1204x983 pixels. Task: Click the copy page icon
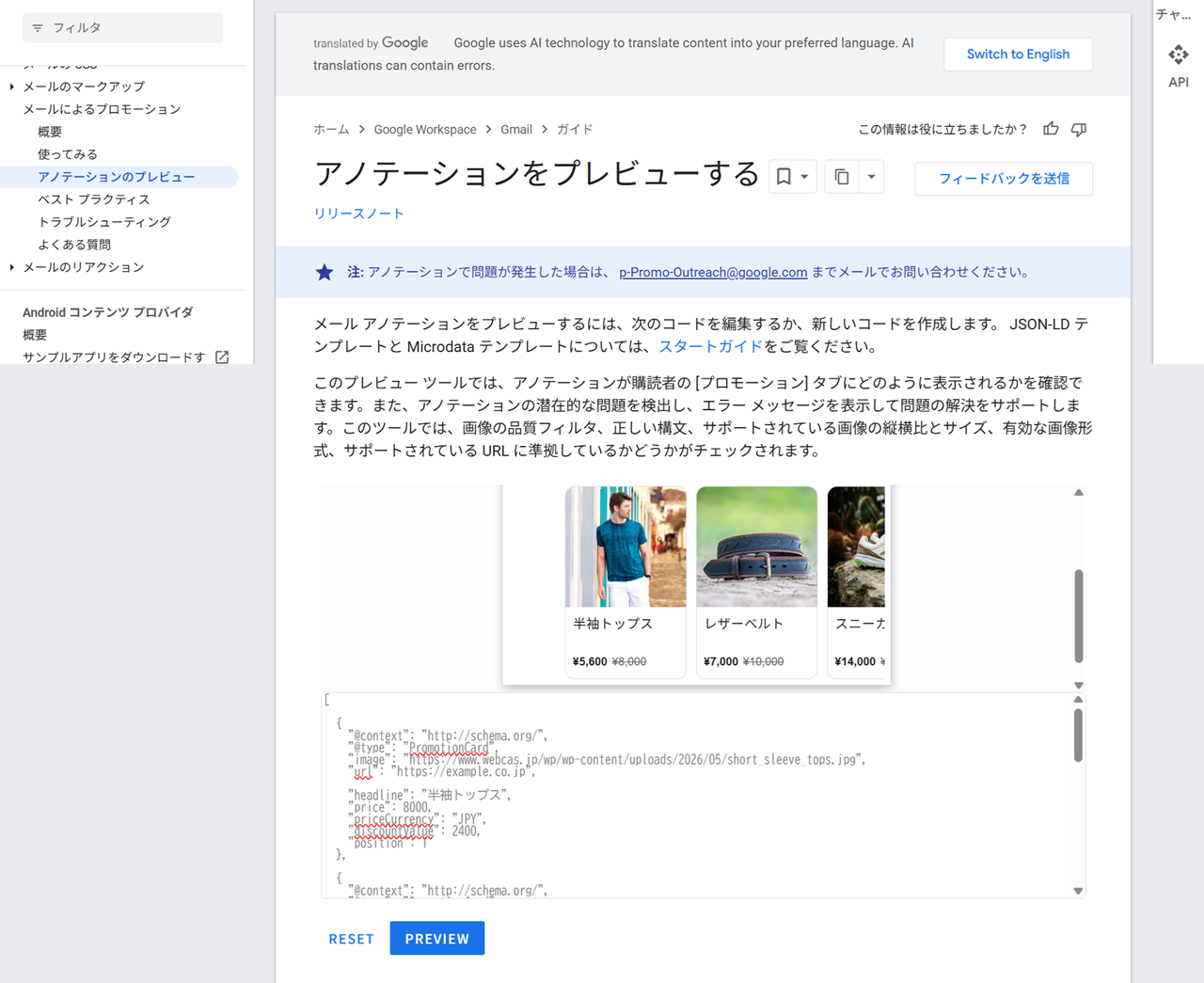coord(842,177)
